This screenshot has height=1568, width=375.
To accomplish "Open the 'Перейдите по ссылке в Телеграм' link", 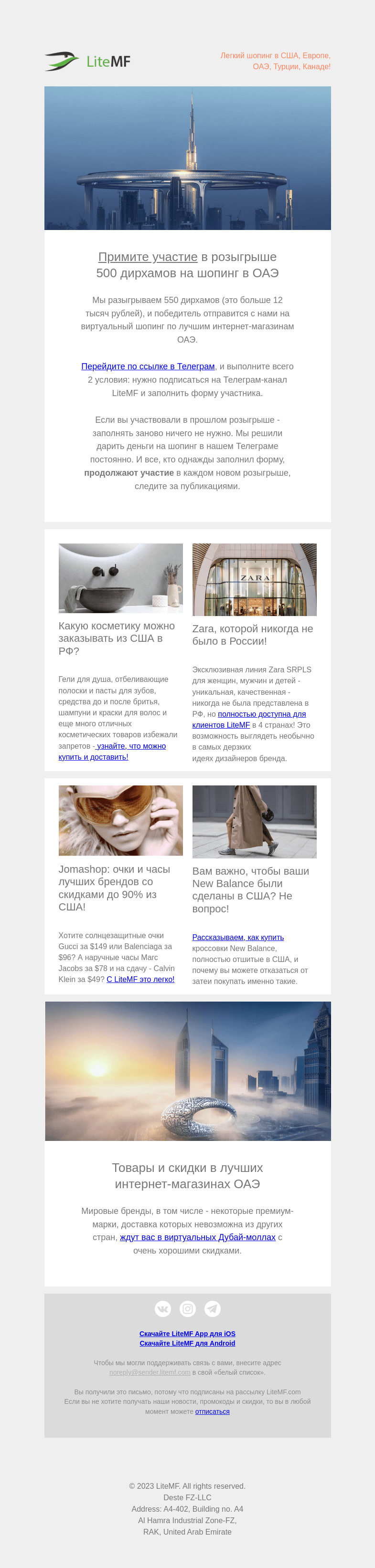I will pyautogui.click(x=148, y=366).
